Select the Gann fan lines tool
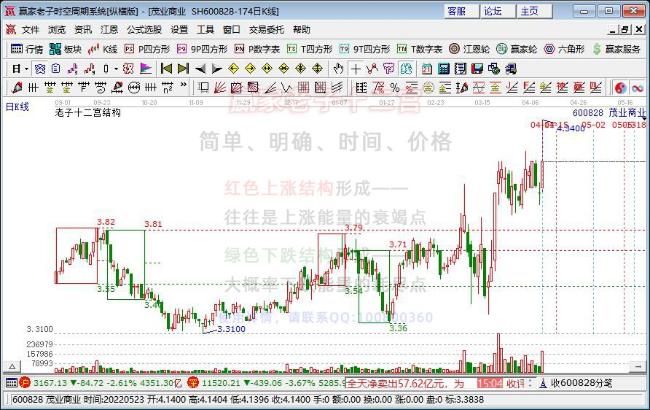The width and height of the screenshot is (650, 410). 220,87
